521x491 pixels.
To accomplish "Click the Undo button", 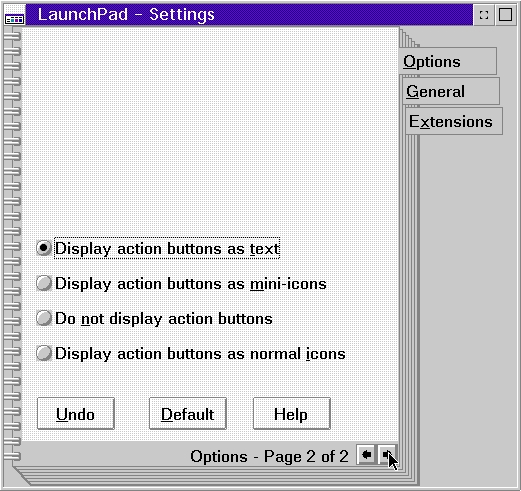I will [x=76, y=414].
